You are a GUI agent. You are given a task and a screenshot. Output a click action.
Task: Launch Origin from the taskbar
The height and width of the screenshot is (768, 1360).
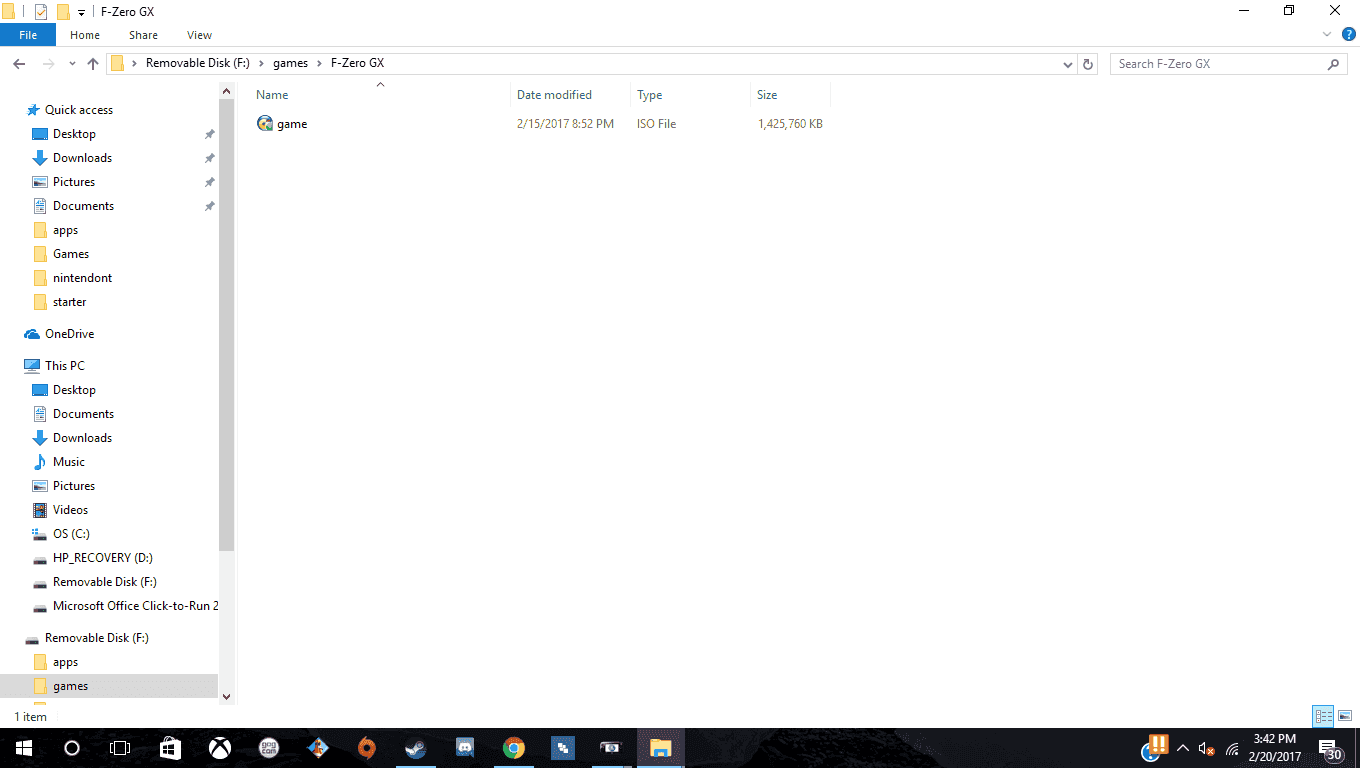click(x=367, y=748)
